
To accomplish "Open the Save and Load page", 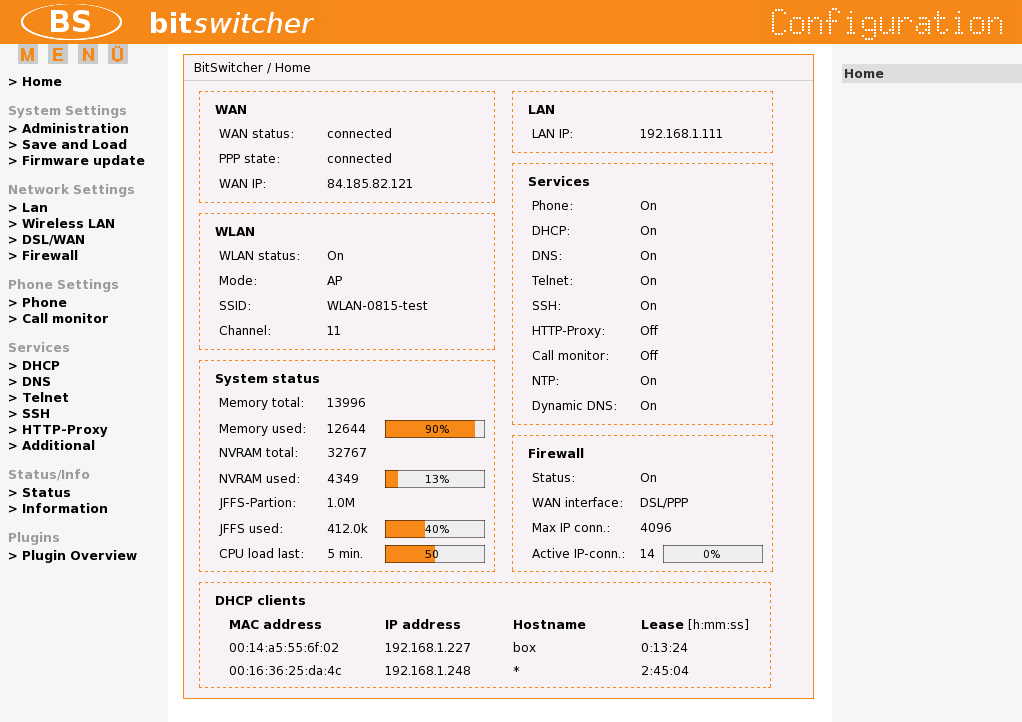I will click(64, 144).
